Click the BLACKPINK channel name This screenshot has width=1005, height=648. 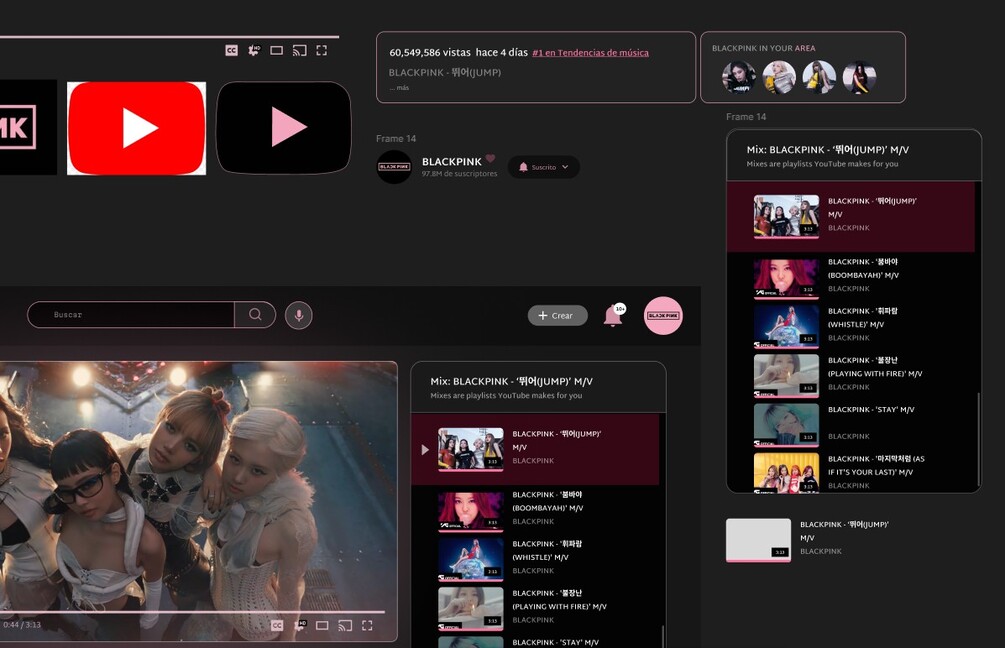(451, 162)
